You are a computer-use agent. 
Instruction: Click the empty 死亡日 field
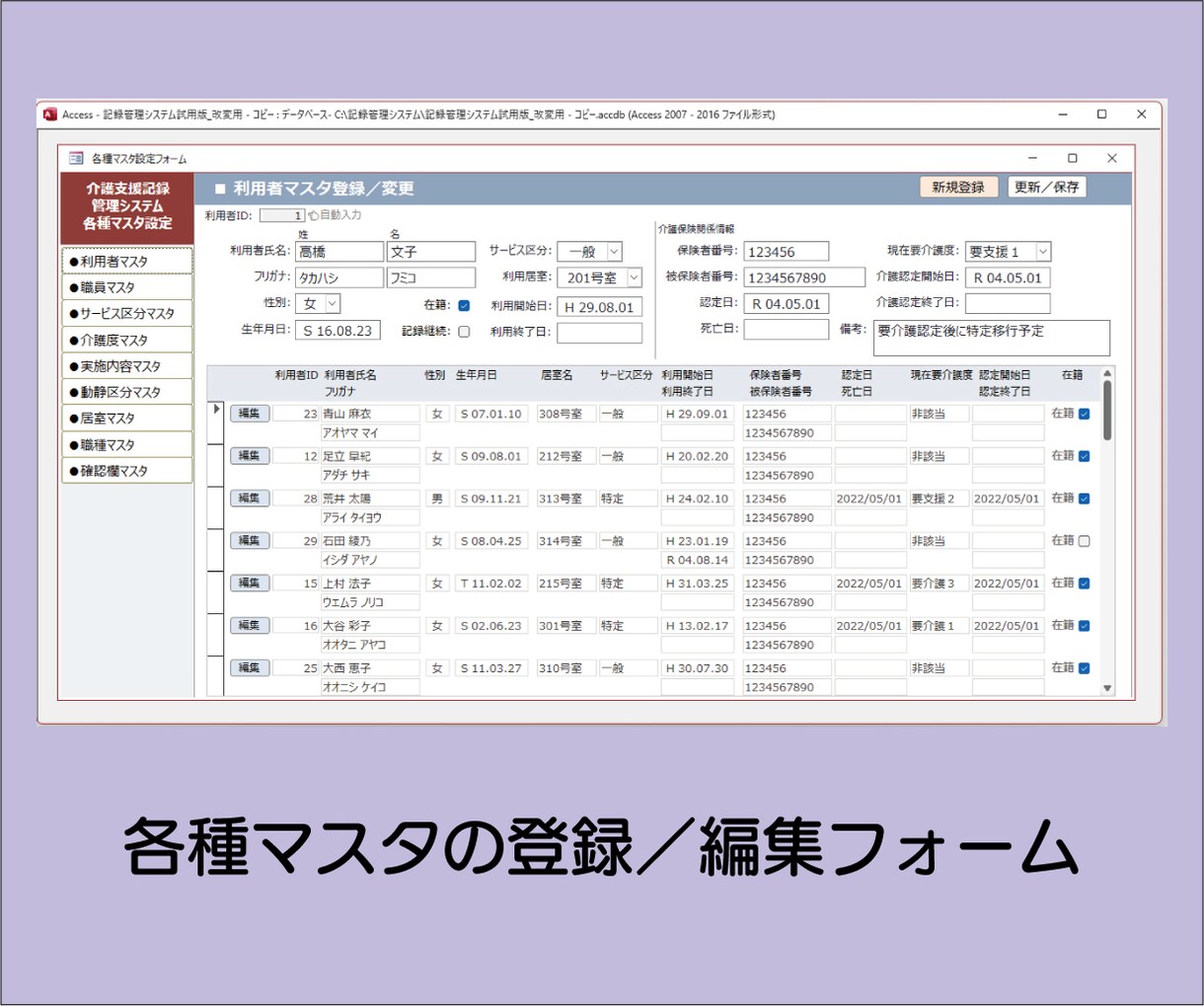[787, 330]
